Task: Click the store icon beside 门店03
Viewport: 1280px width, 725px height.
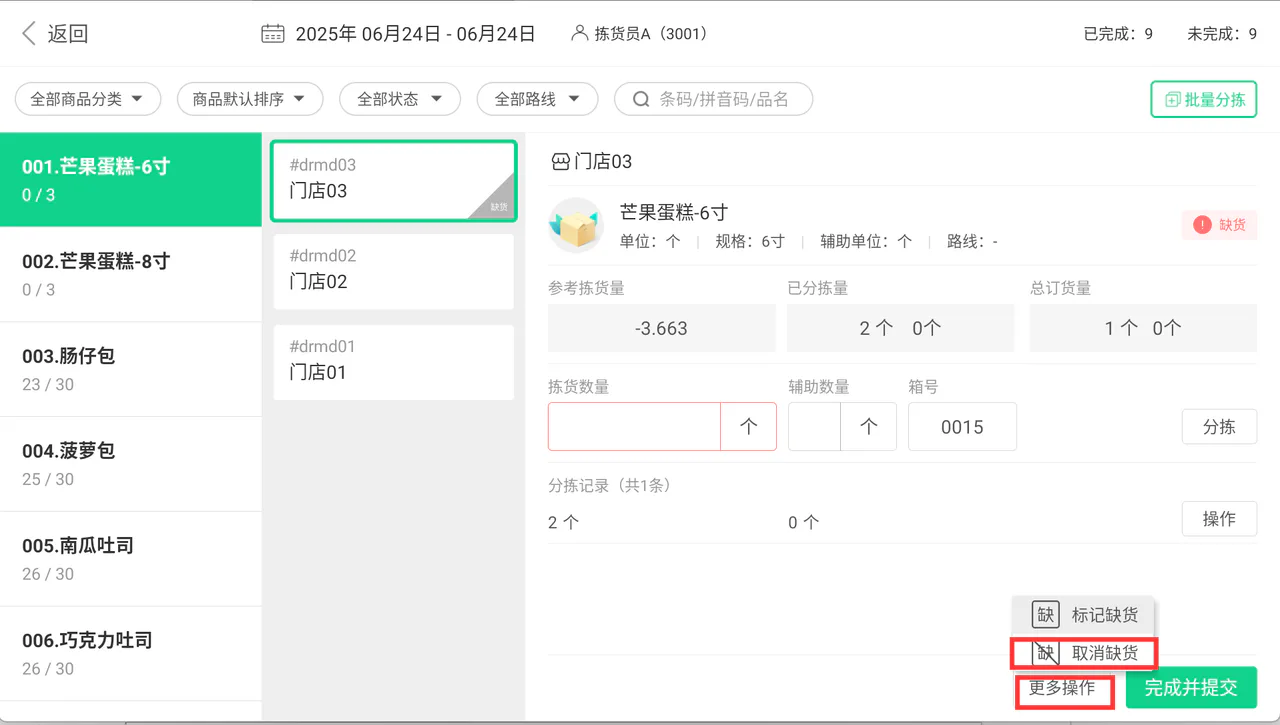Action: [560, 162]
